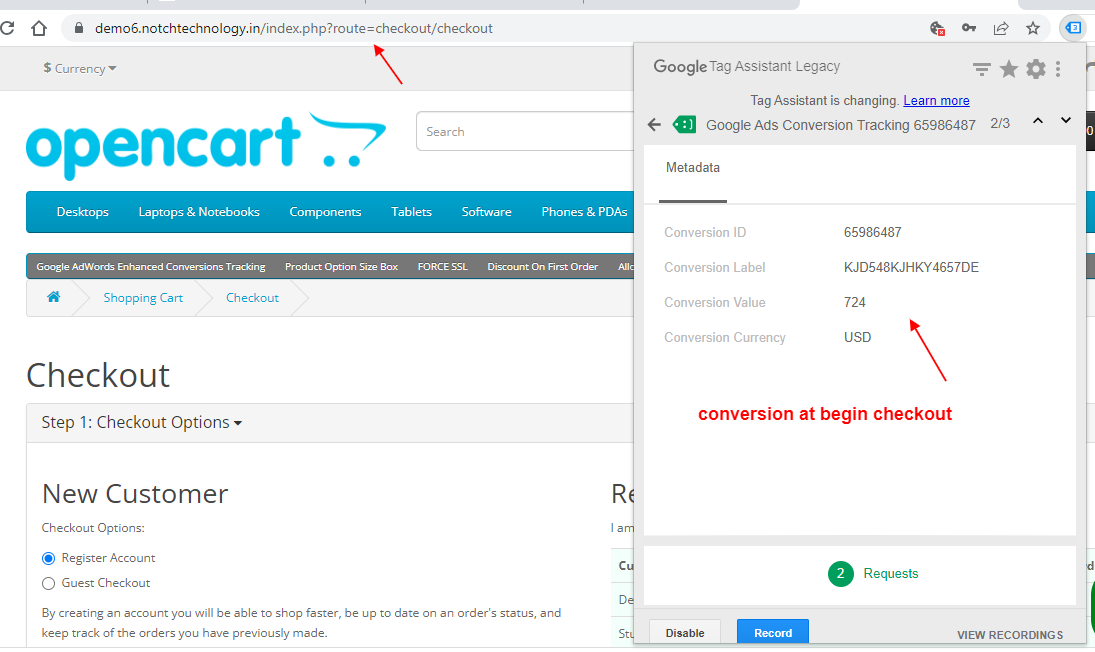Click the next-tag down chevron in Tag Assistant
The height and width of the screenshot is (652, 1095).
(x=1065, y=121)
